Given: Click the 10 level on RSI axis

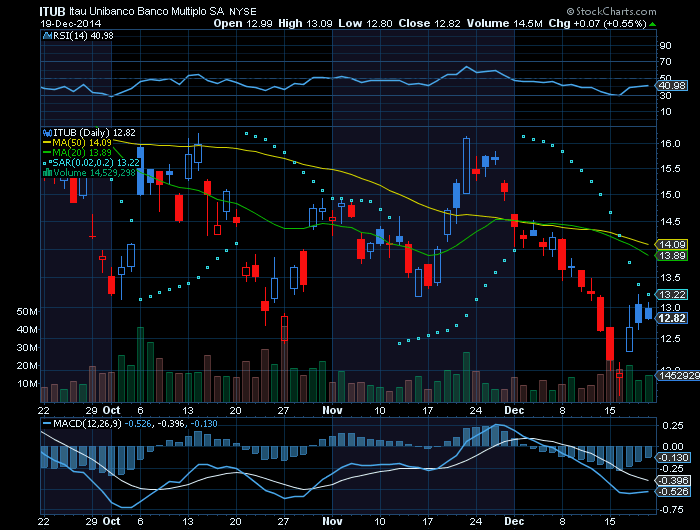Looking at the screenshot, I should point(665,112).
